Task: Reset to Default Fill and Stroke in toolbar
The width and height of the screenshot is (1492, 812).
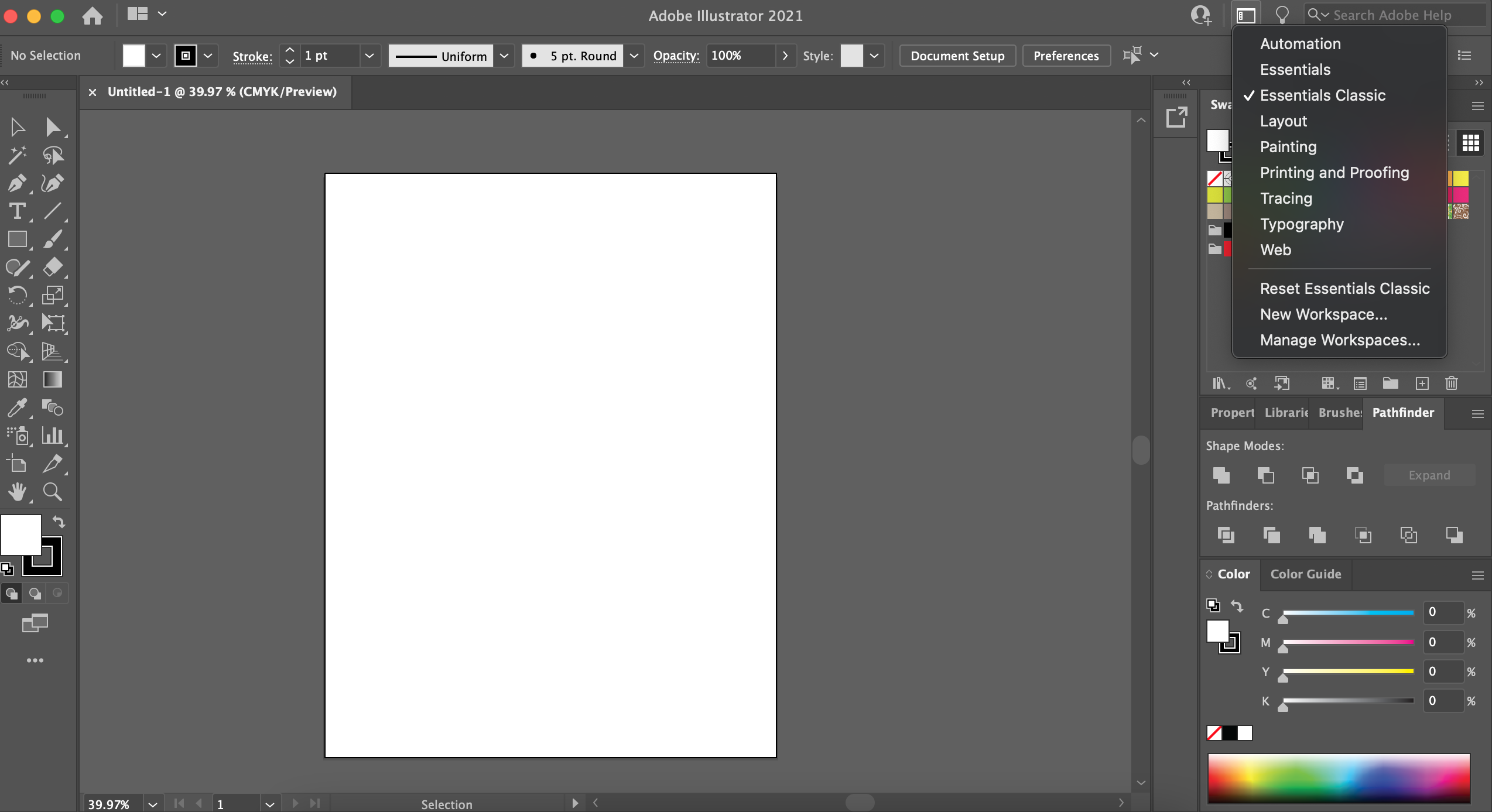Action: pos(7,568)
